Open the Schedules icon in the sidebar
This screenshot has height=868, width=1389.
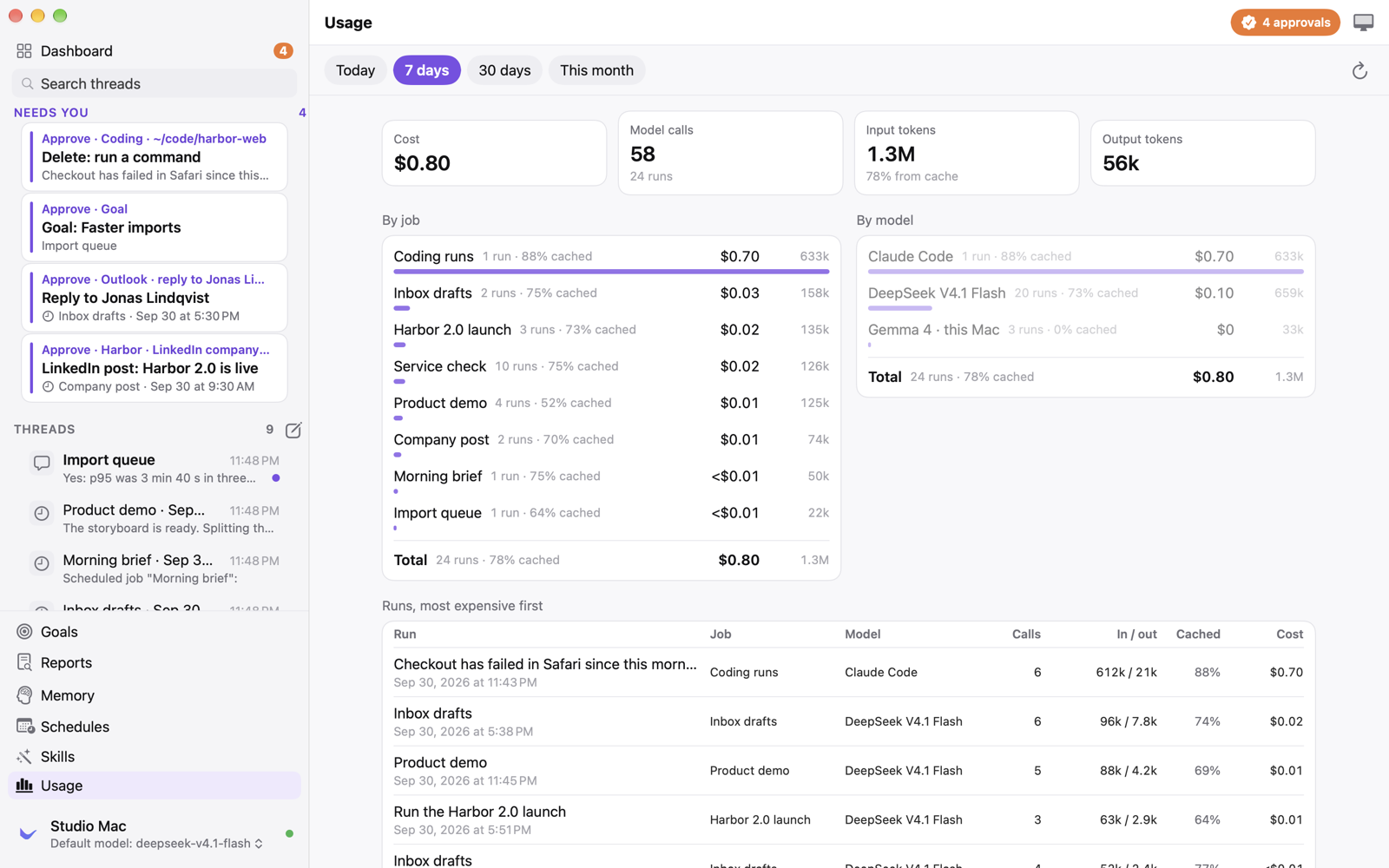click(x=24, y=726)
